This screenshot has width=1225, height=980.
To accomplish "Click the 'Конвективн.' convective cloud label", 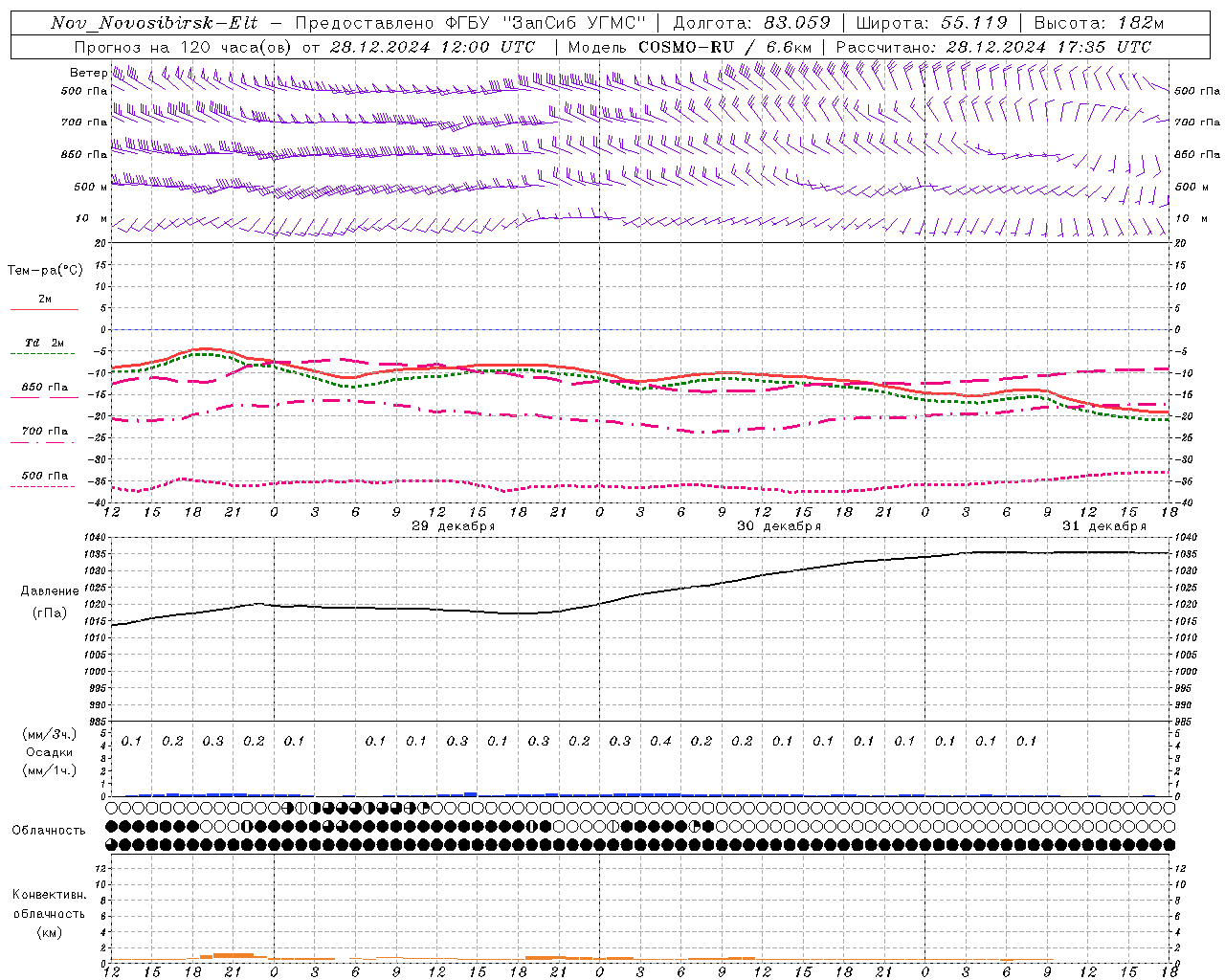I will pyautogui.click(x=50, y=895).
